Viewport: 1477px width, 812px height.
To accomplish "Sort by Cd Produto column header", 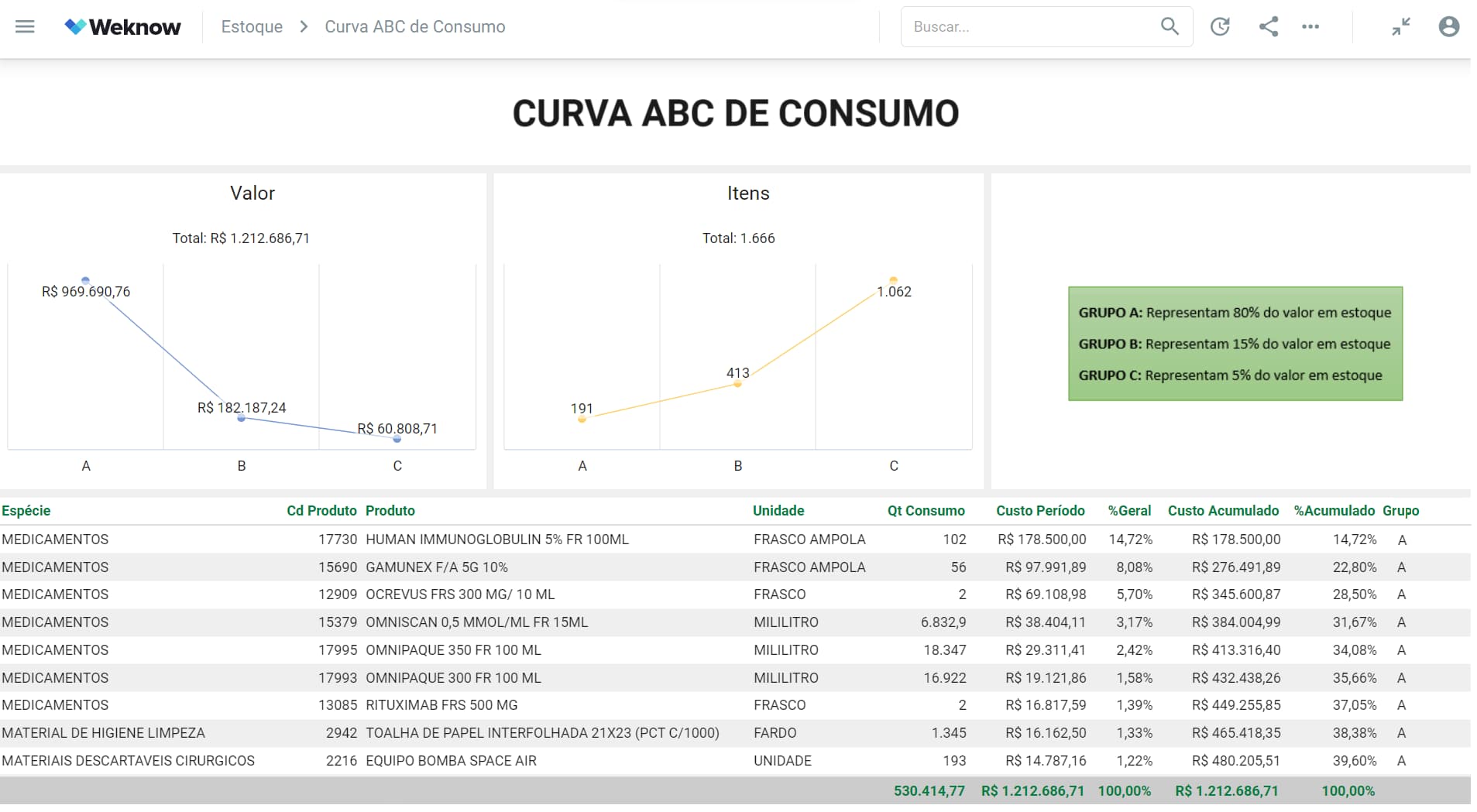I will click(321, 511).
